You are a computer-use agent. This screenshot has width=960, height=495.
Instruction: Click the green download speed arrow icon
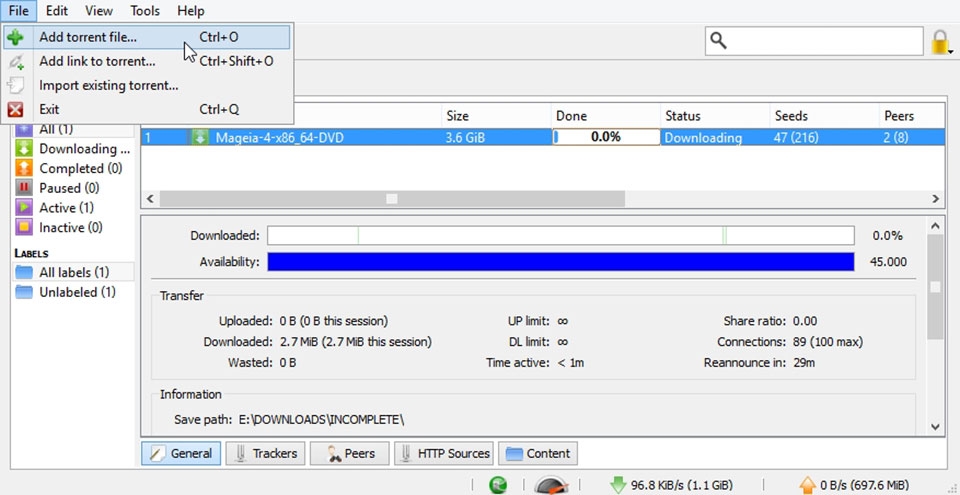point(618,485)
